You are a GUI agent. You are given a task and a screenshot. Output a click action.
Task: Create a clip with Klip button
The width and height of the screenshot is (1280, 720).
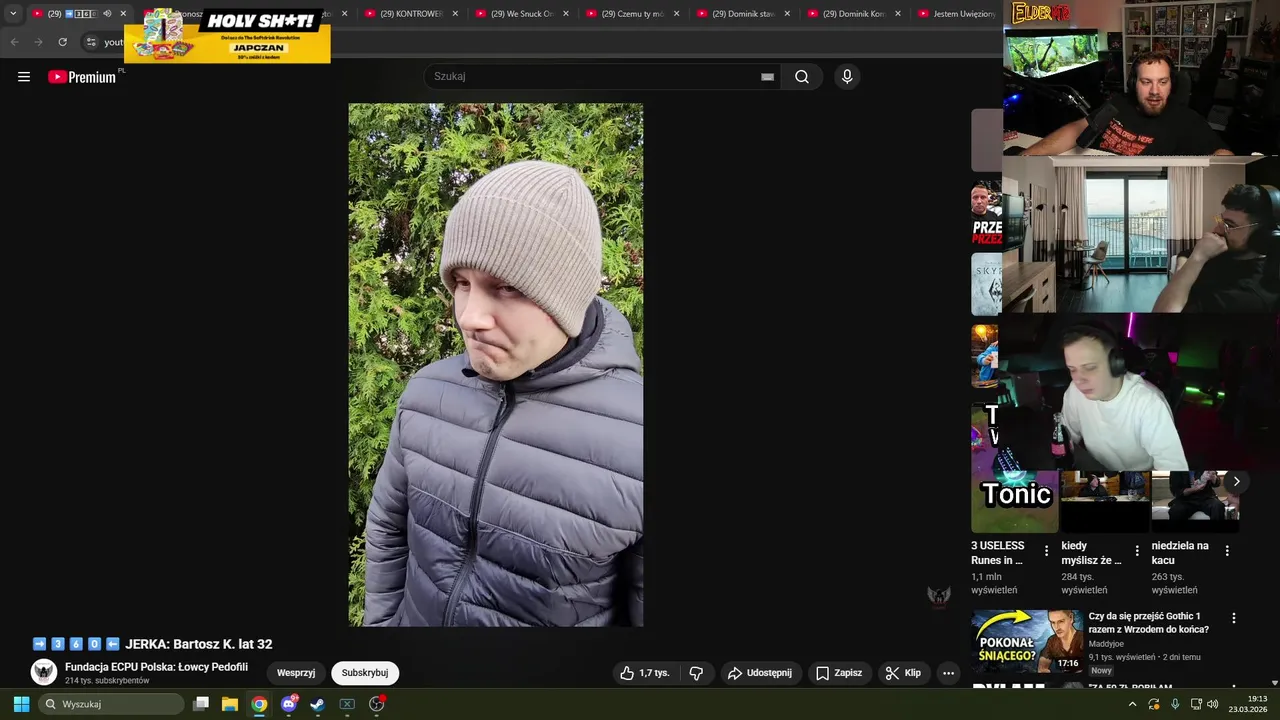click(x=903, y=673)
